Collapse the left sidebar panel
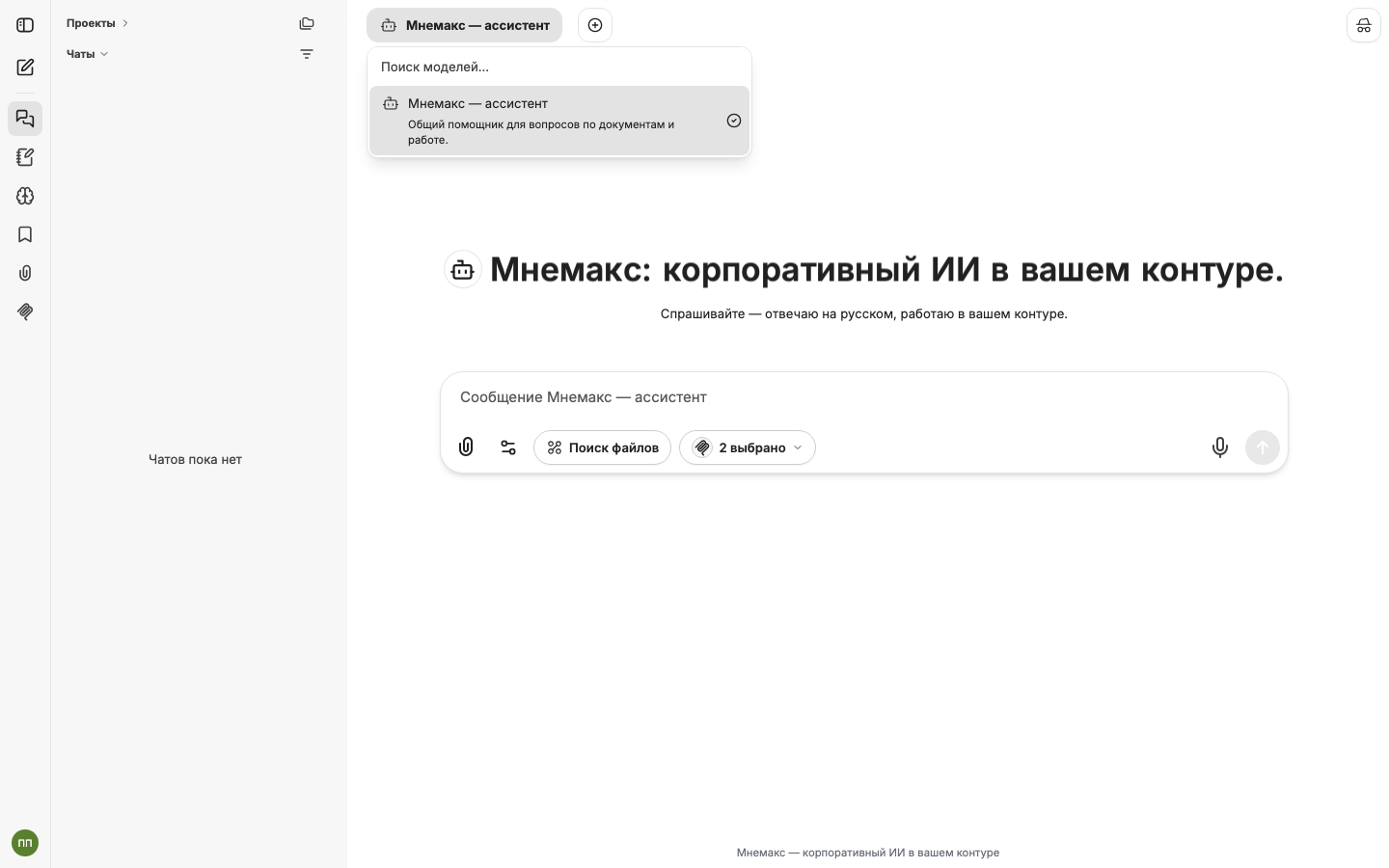This screenshot has height=868, width=1389. tap(25, 25)
